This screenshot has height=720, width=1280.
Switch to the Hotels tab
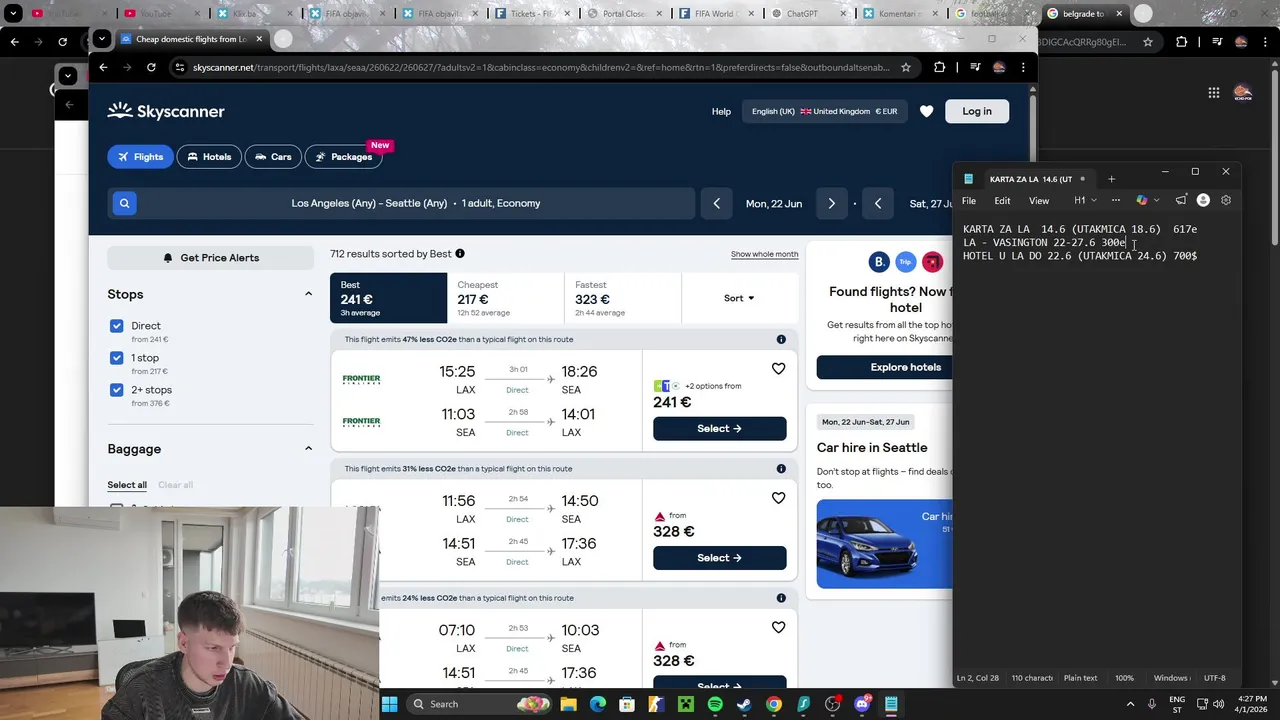(x=209, y=157)
